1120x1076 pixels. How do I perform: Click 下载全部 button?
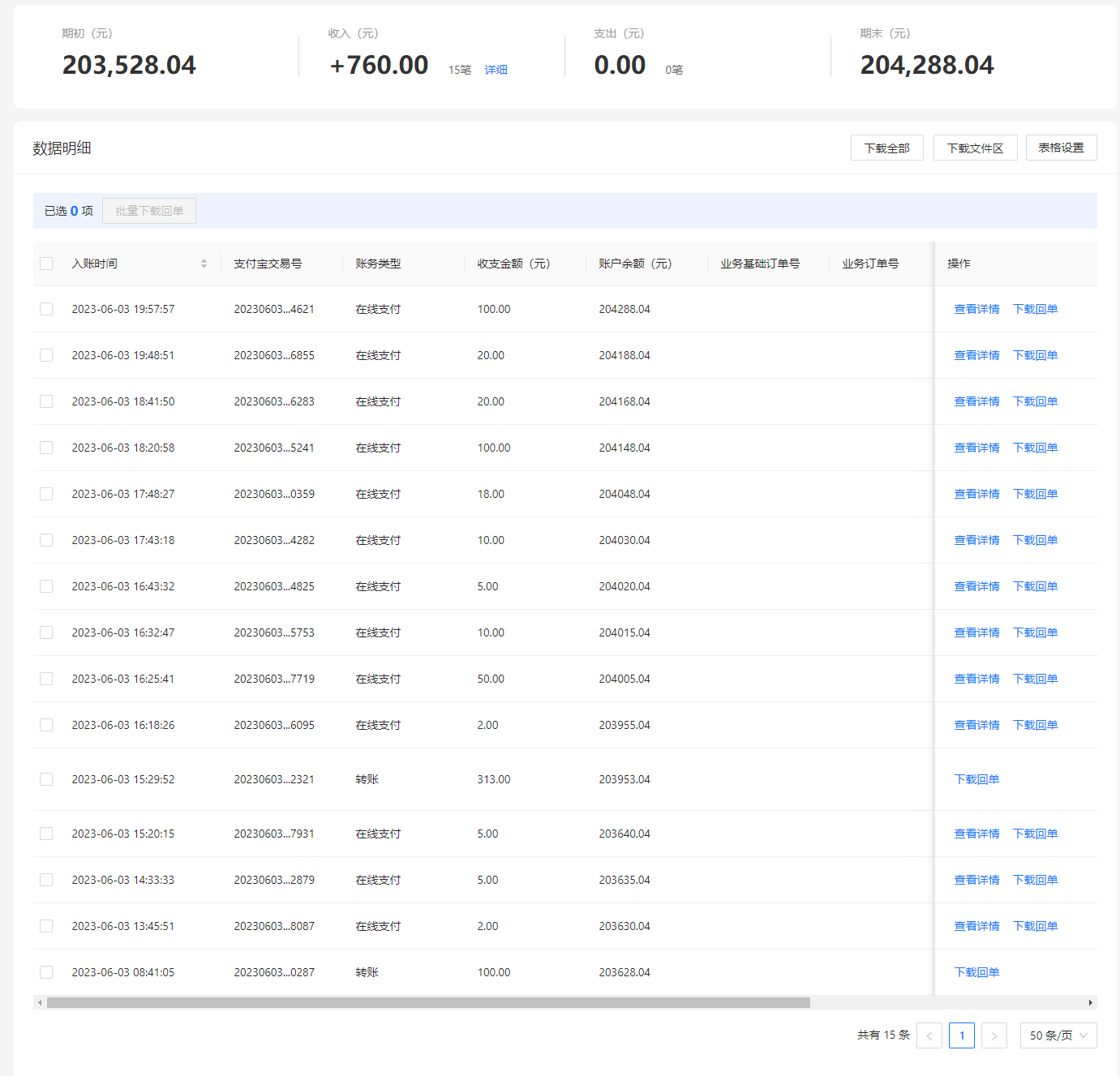(x=887, y=148)
